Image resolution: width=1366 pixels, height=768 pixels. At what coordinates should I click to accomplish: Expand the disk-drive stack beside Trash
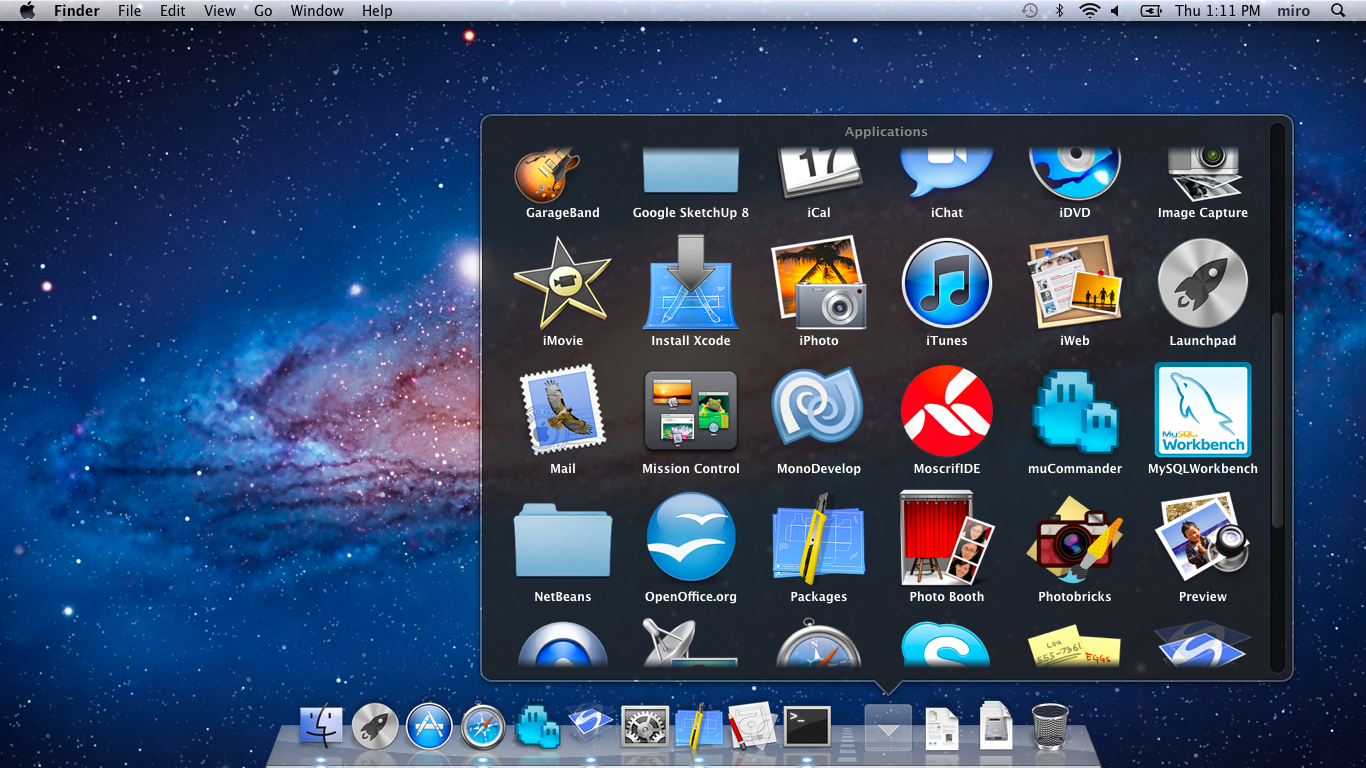pyautogui.click(x=996, y=726)
